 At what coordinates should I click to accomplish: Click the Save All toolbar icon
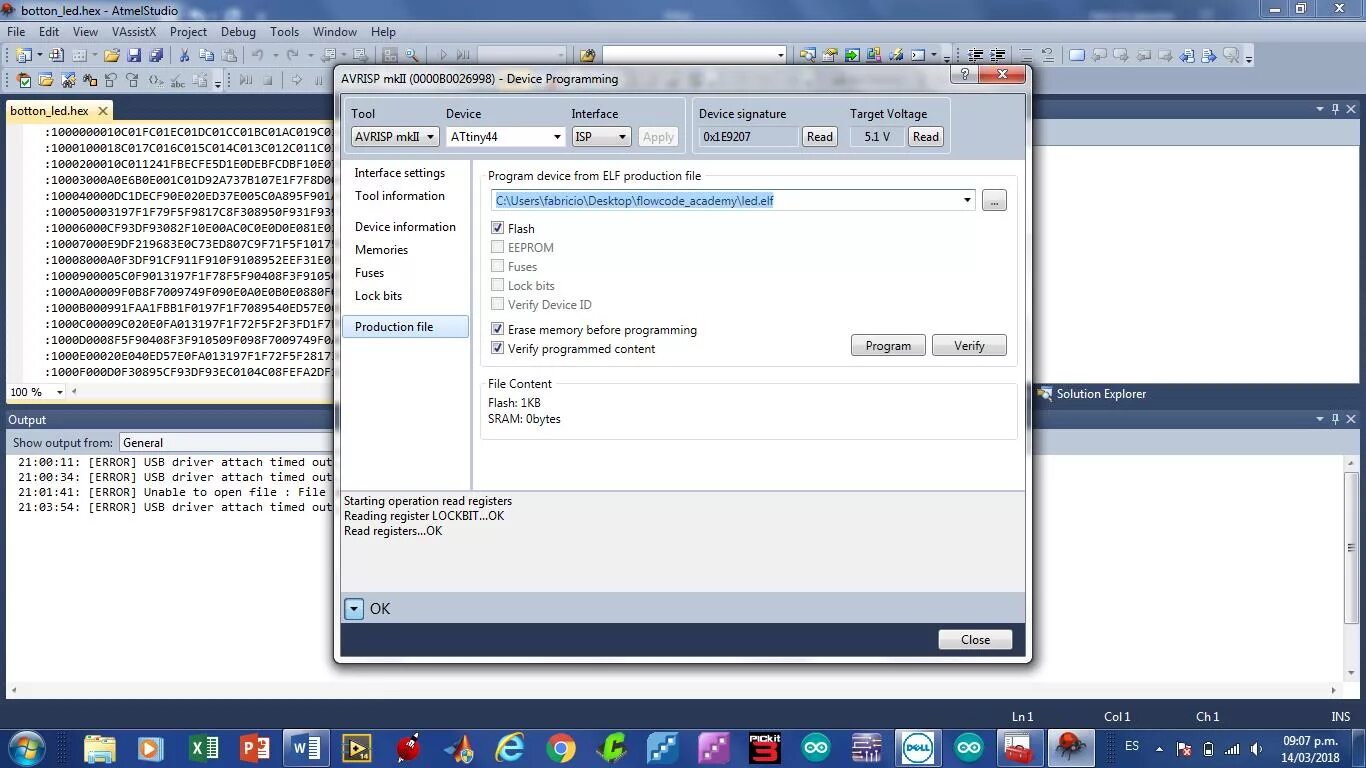point(156,55)
